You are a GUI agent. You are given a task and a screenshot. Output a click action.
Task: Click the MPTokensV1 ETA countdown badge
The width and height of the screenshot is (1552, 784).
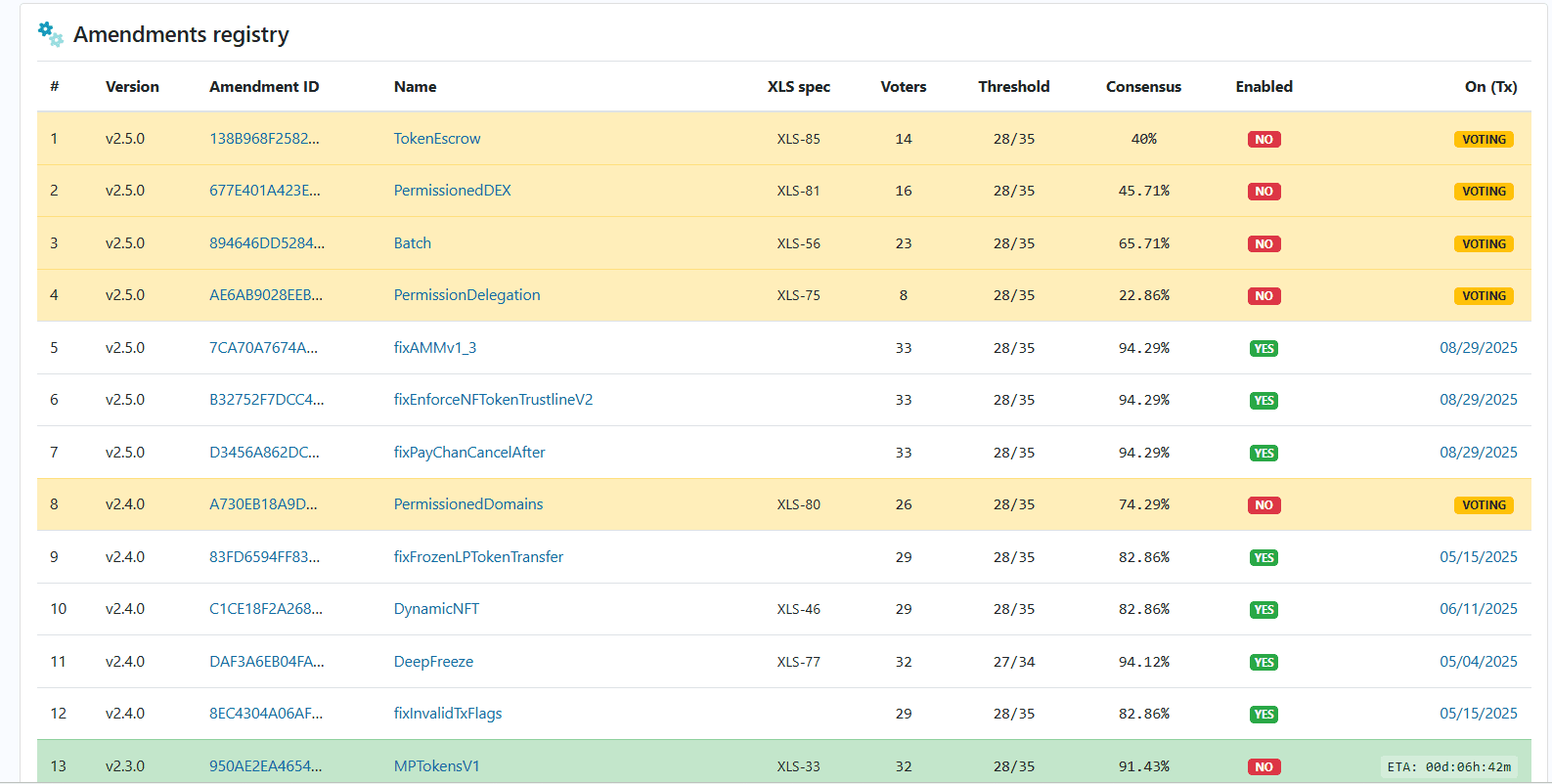point(1448,767)
